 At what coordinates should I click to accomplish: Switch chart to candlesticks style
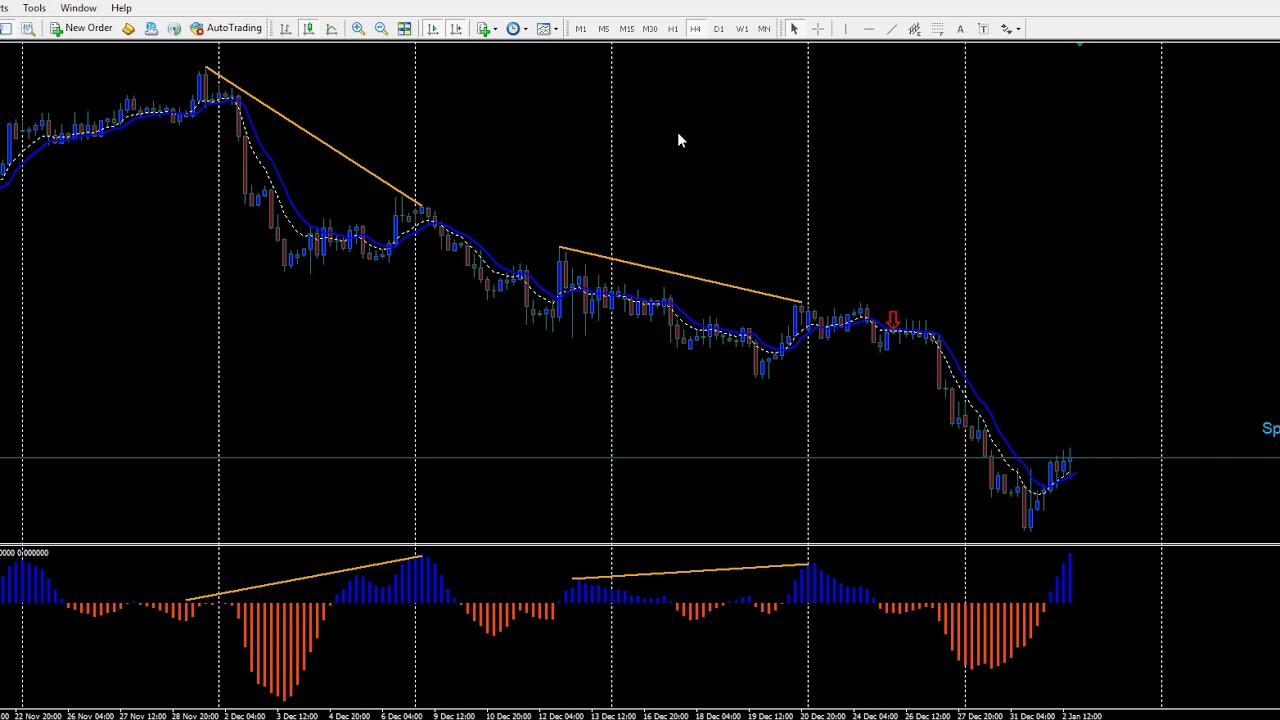click(308, 28)
